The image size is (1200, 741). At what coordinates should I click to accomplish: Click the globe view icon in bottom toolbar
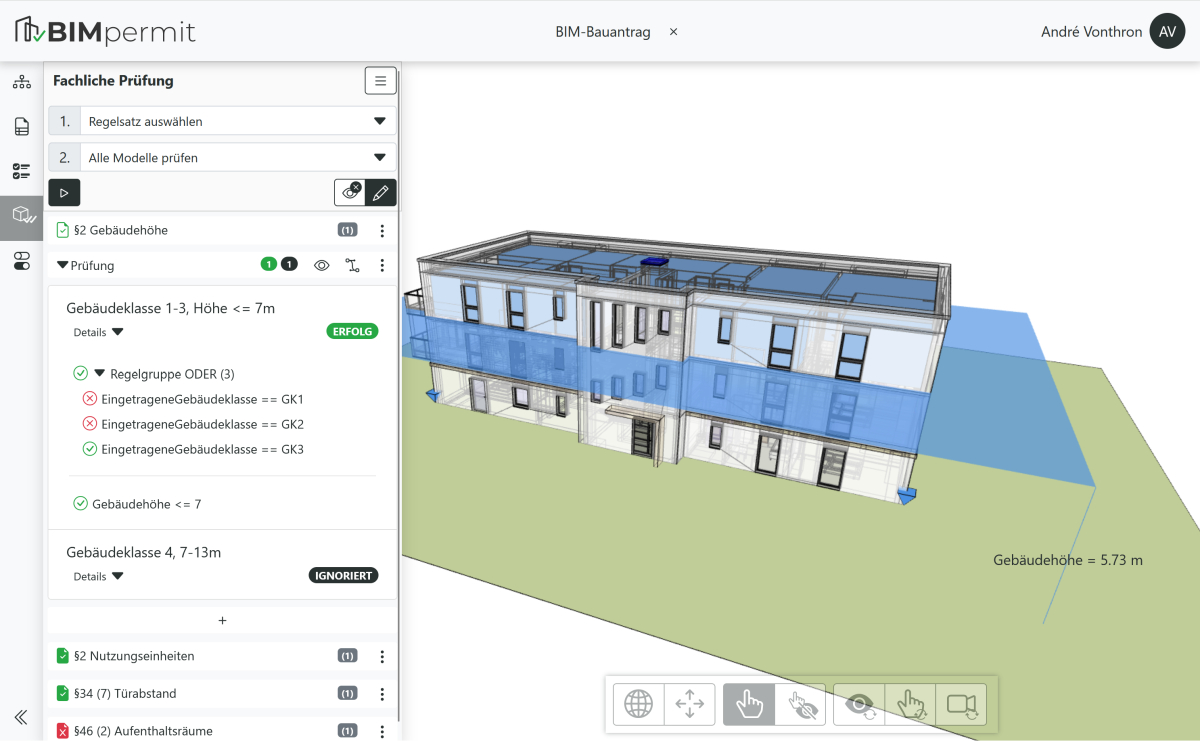[x=638, y=704]
